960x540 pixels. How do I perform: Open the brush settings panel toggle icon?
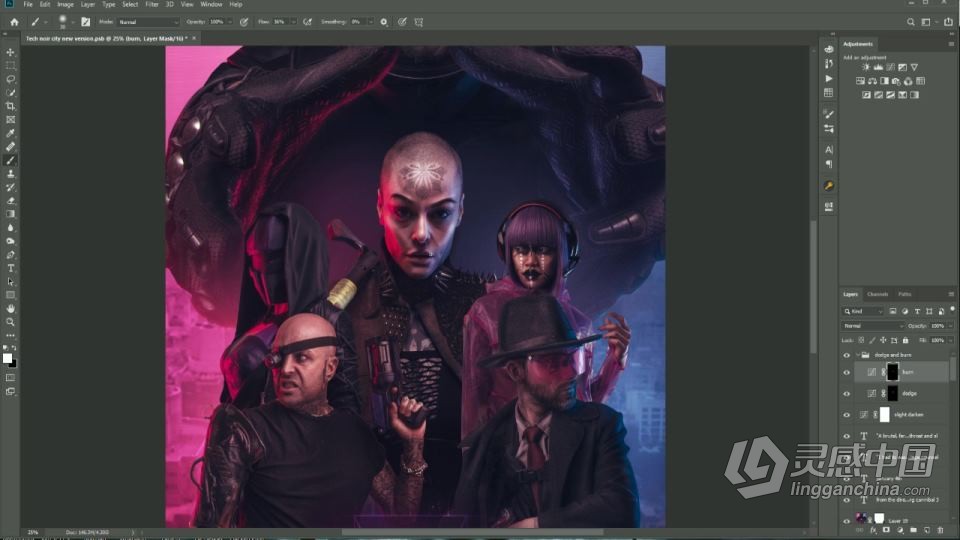click(x=86, y=22)
